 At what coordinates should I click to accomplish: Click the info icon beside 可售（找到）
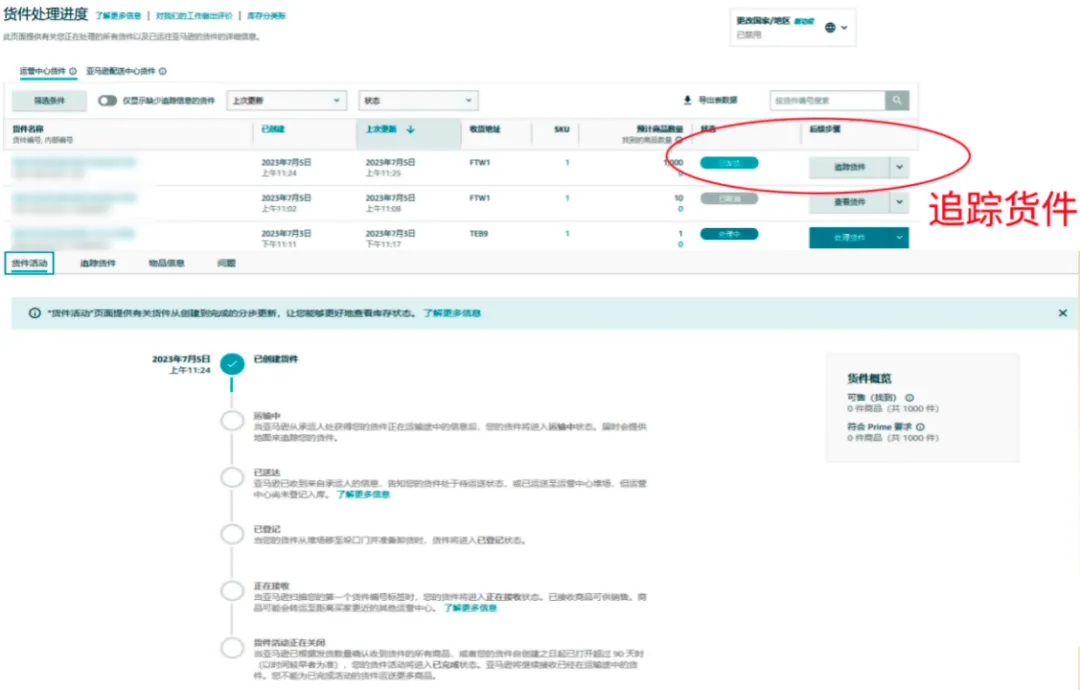909,397
